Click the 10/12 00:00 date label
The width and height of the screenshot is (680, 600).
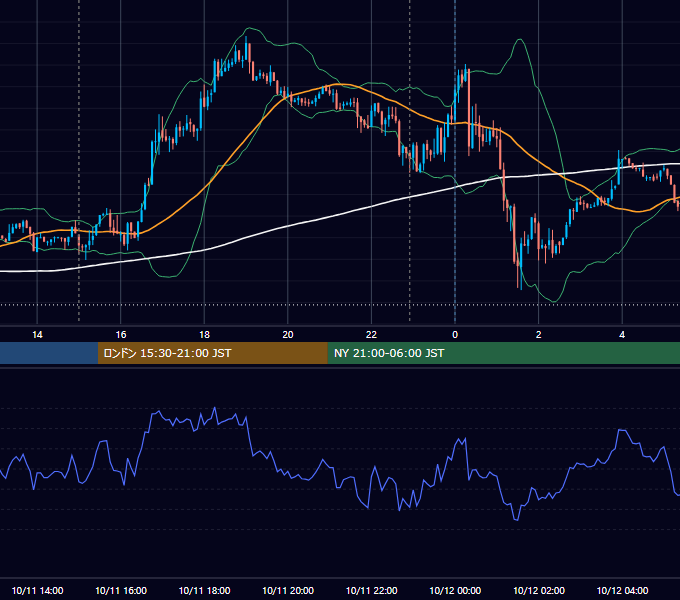coord(455,590)
